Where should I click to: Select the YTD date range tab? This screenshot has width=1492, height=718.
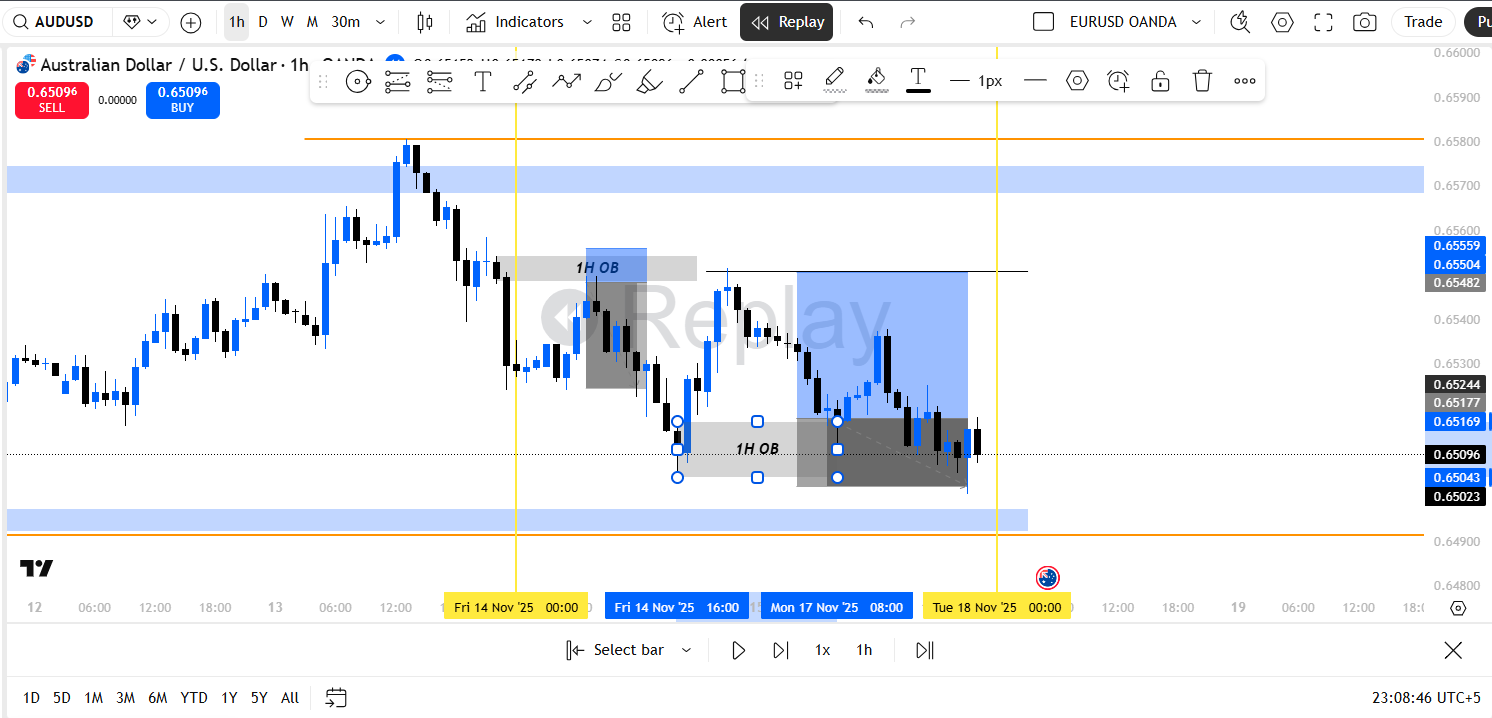click(194, 698)
